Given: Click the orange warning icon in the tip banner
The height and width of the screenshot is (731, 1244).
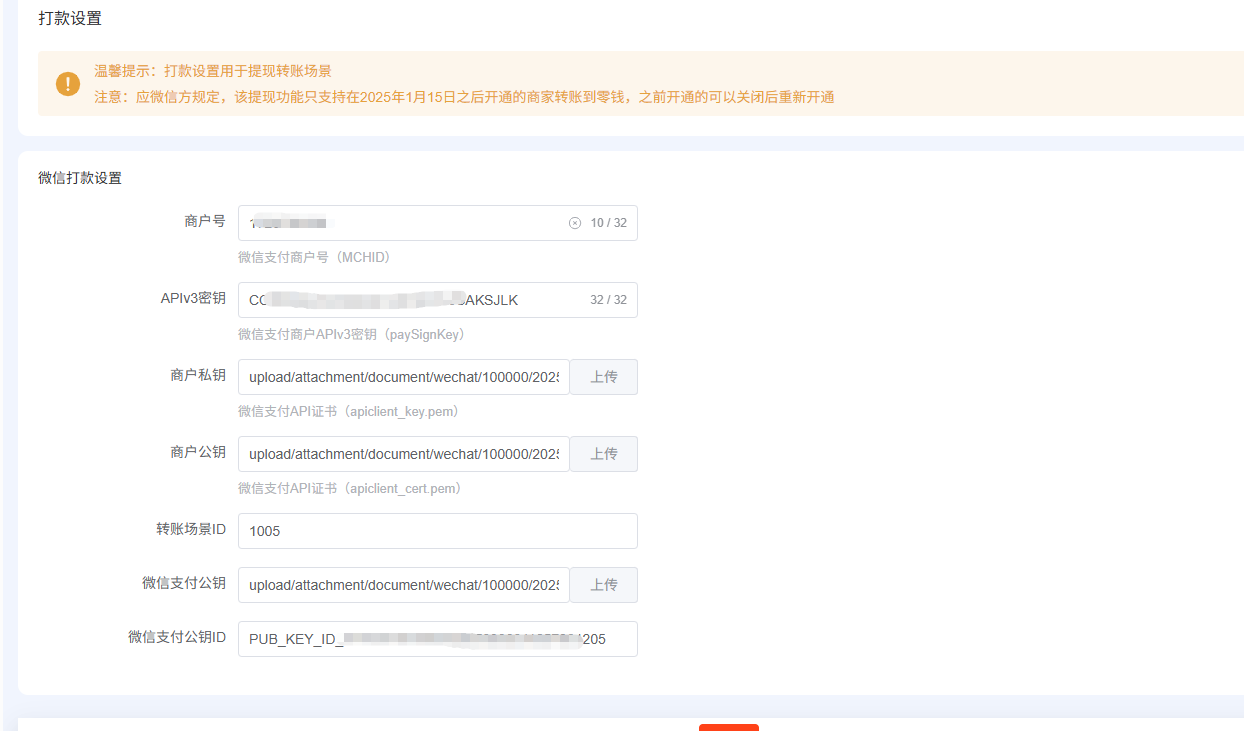Looking at the screenshot, I should pyautogui.click(x=68, y=84).
